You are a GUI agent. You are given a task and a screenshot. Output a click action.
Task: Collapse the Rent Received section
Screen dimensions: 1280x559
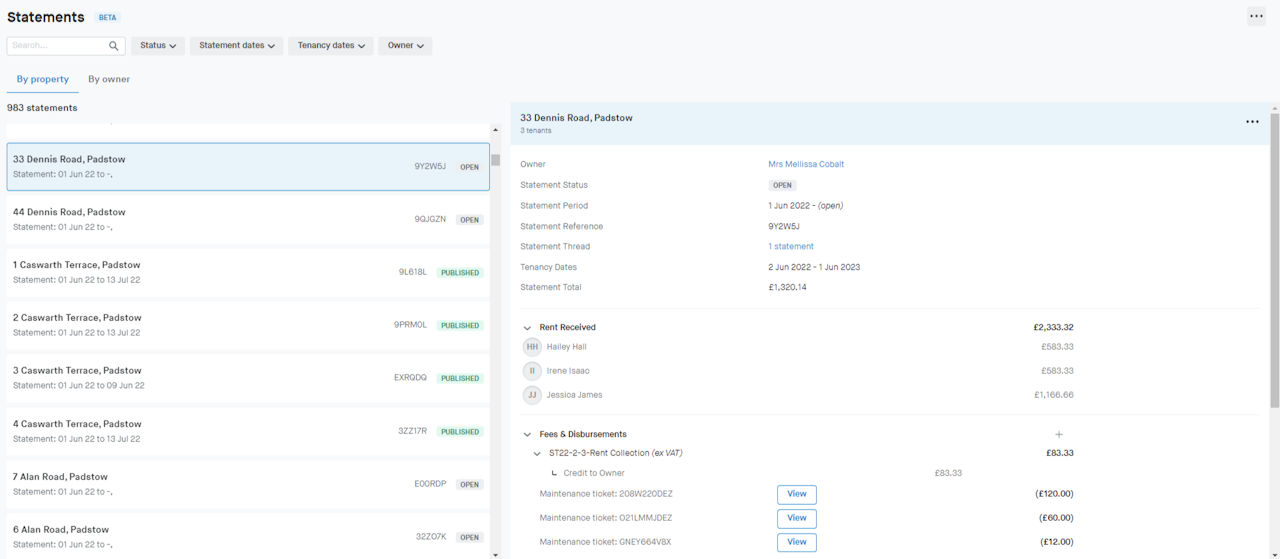click(527, 328)
